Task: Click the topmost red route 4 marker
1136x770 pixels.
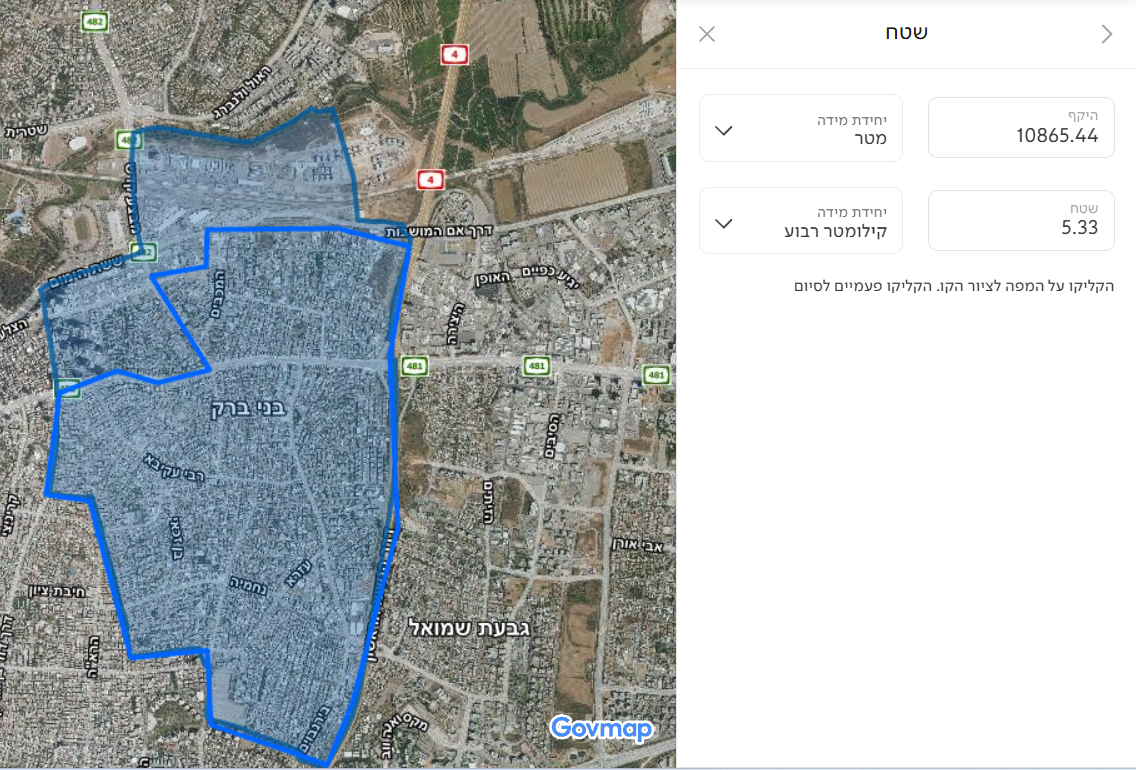Action: [454, 54]
